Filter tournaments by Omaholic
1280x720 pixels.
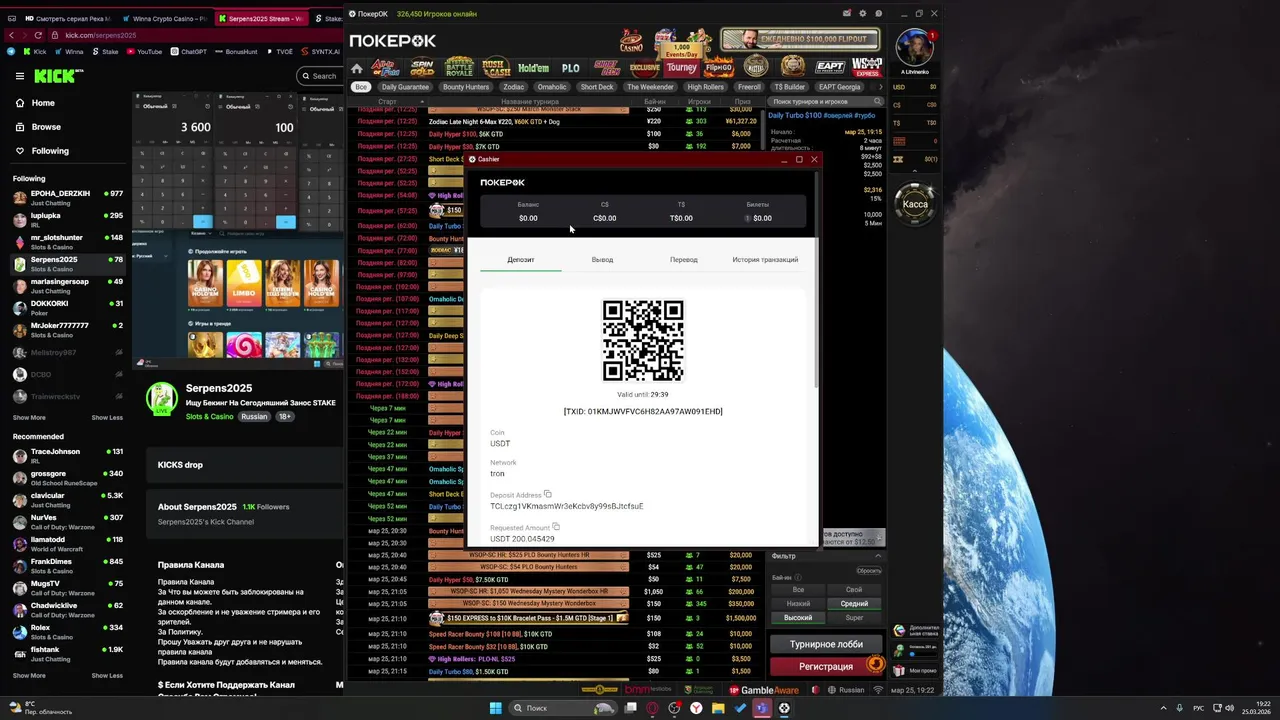coord(552,87)
